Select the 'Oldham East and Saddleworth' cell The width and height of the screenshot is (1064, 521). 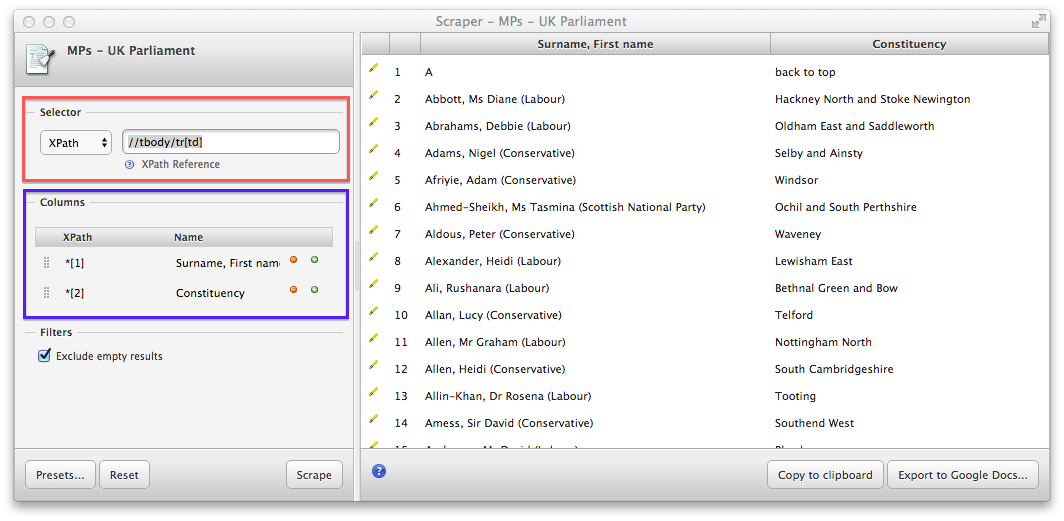854,126
